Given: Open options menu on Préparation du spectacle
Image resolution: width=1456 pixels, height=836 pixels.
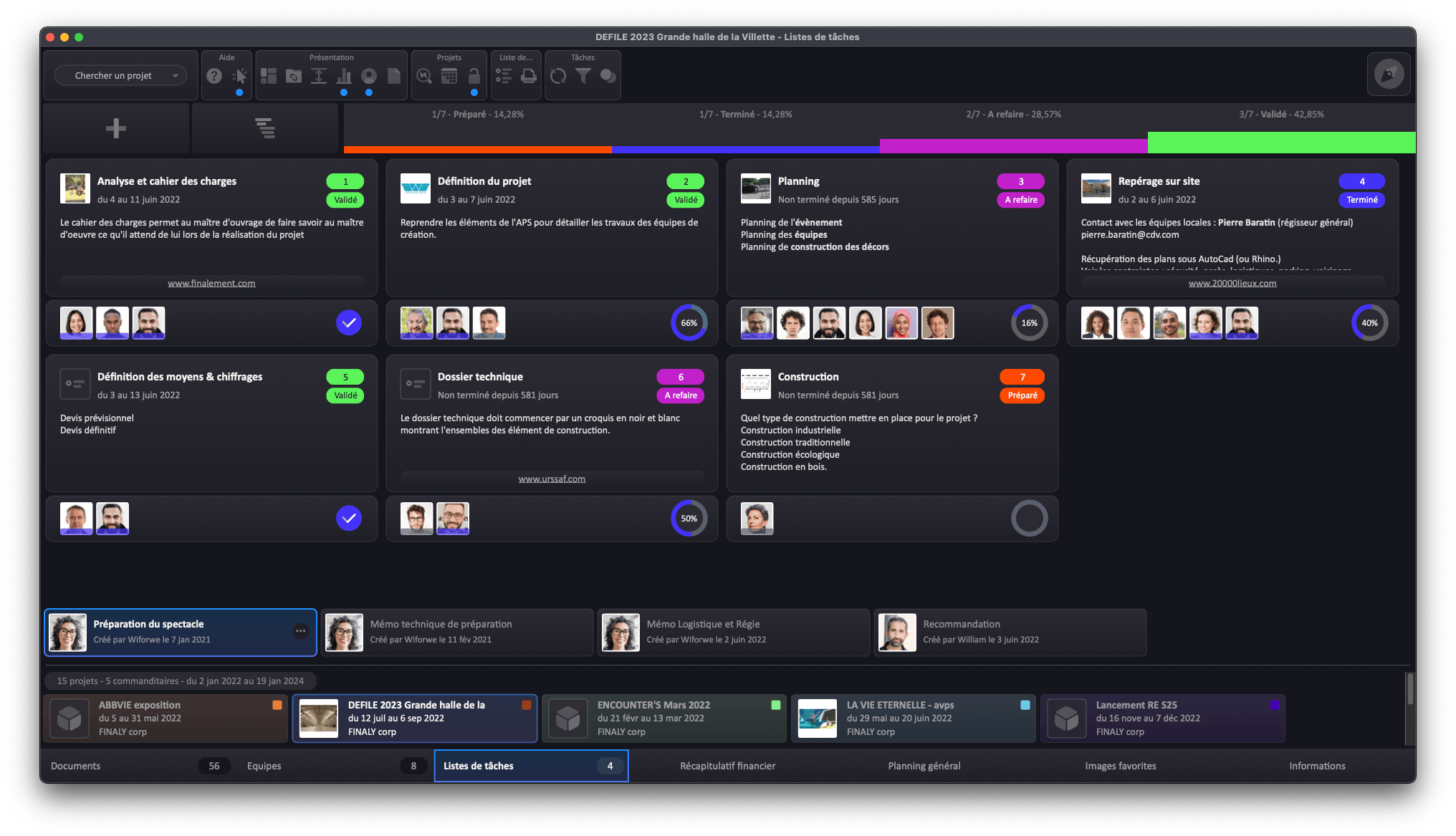Looking at the screenshot, I should tap(301, 631).
